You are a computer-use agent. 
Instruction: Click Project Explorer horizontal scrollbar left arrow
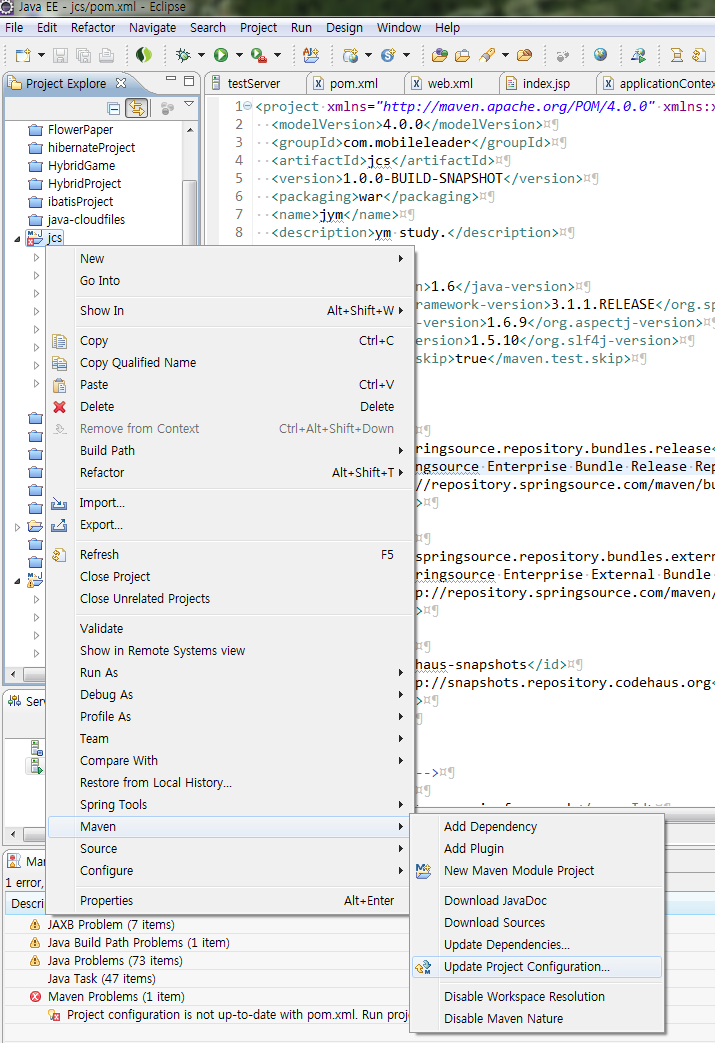[13, 674]
